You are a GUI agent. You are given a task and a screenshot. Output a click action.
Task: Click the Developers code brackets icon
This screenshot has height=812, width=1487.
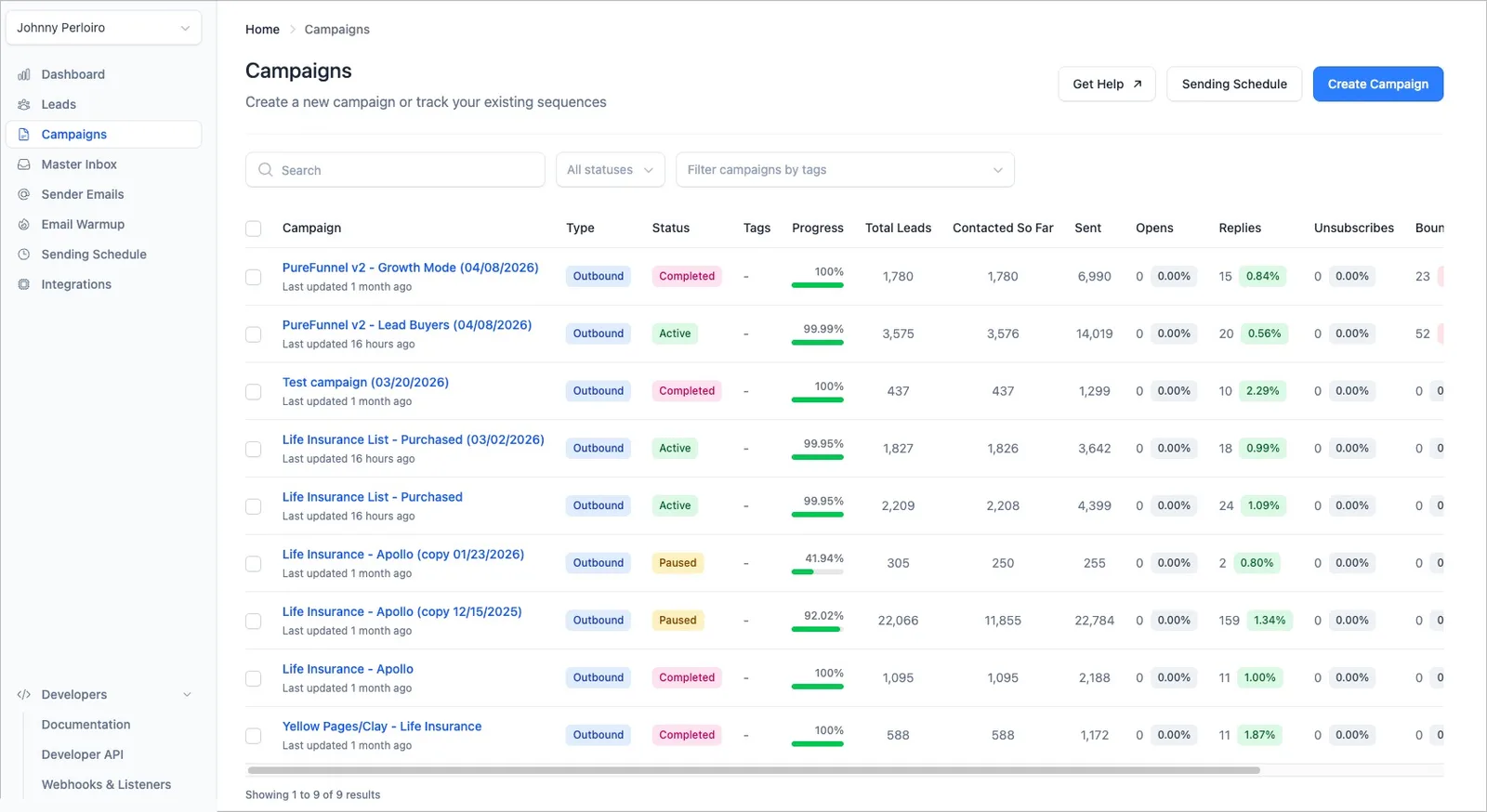tap(24, 695)
